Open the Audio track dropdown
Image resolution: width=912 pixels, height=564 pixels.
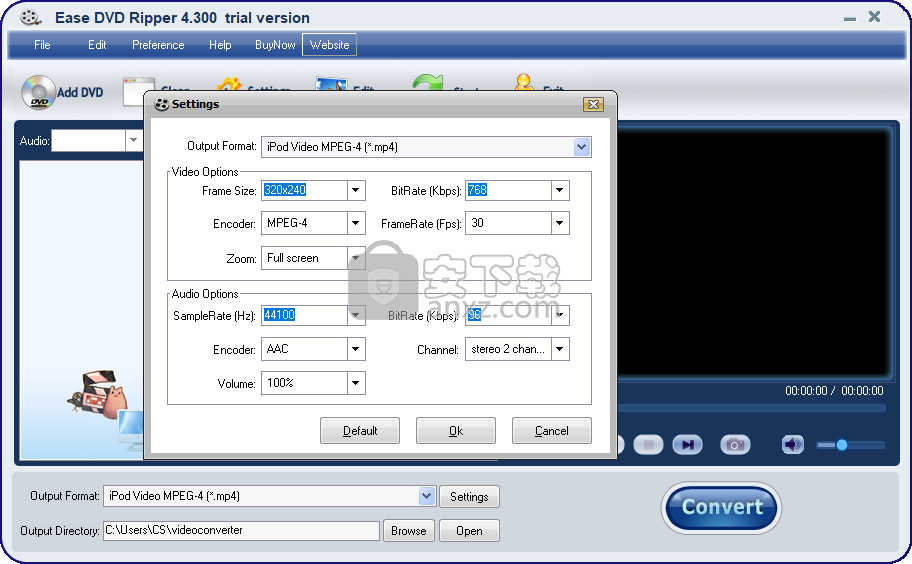[133, 141]
